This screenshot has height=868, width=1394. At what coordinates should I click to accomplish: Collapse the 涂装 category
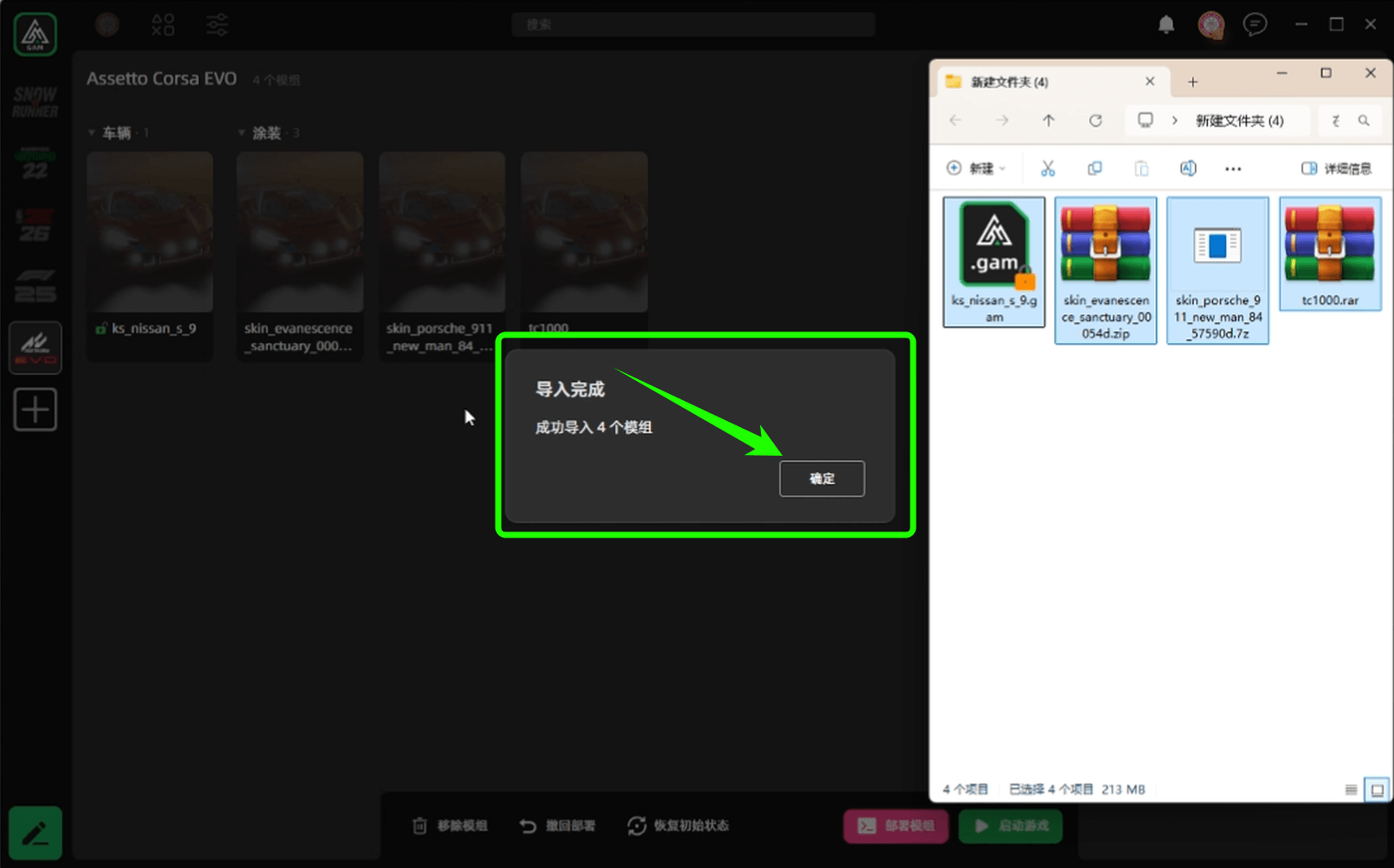[x=242, y=133]
